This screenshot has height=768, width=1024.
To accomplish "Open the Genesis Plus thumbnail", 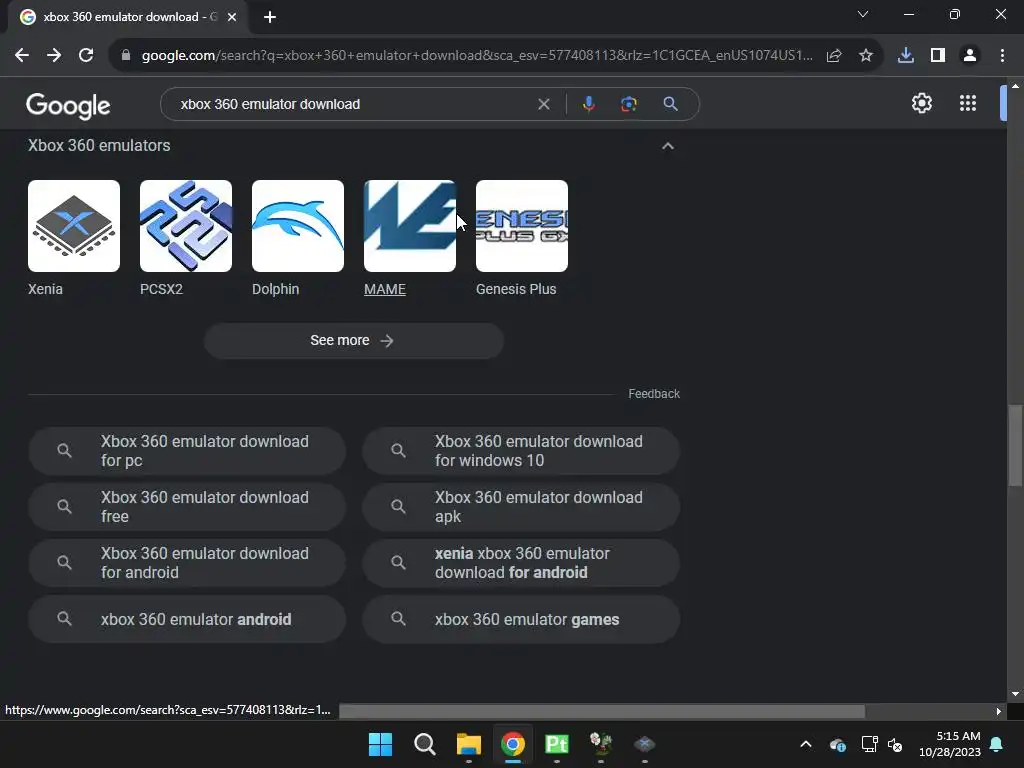I will [522, 226].
